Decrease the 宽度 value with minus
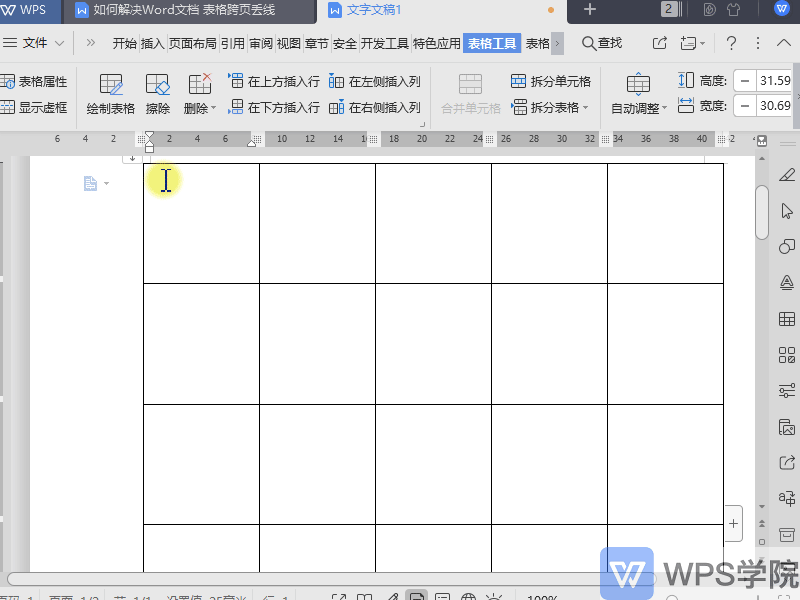This screenshot has height=600, width=800. point(745,106)
